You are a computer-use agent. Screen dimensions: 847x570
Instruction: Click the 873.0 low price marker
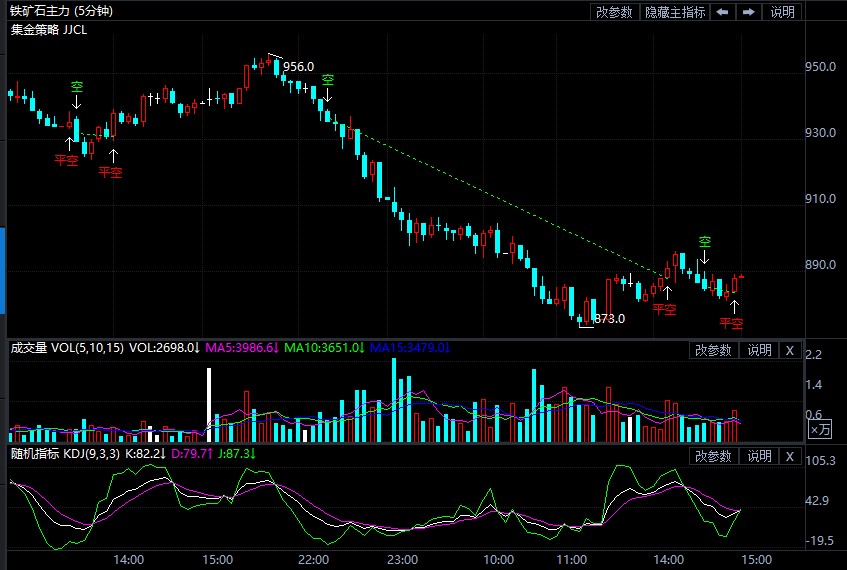coord(608,319)
